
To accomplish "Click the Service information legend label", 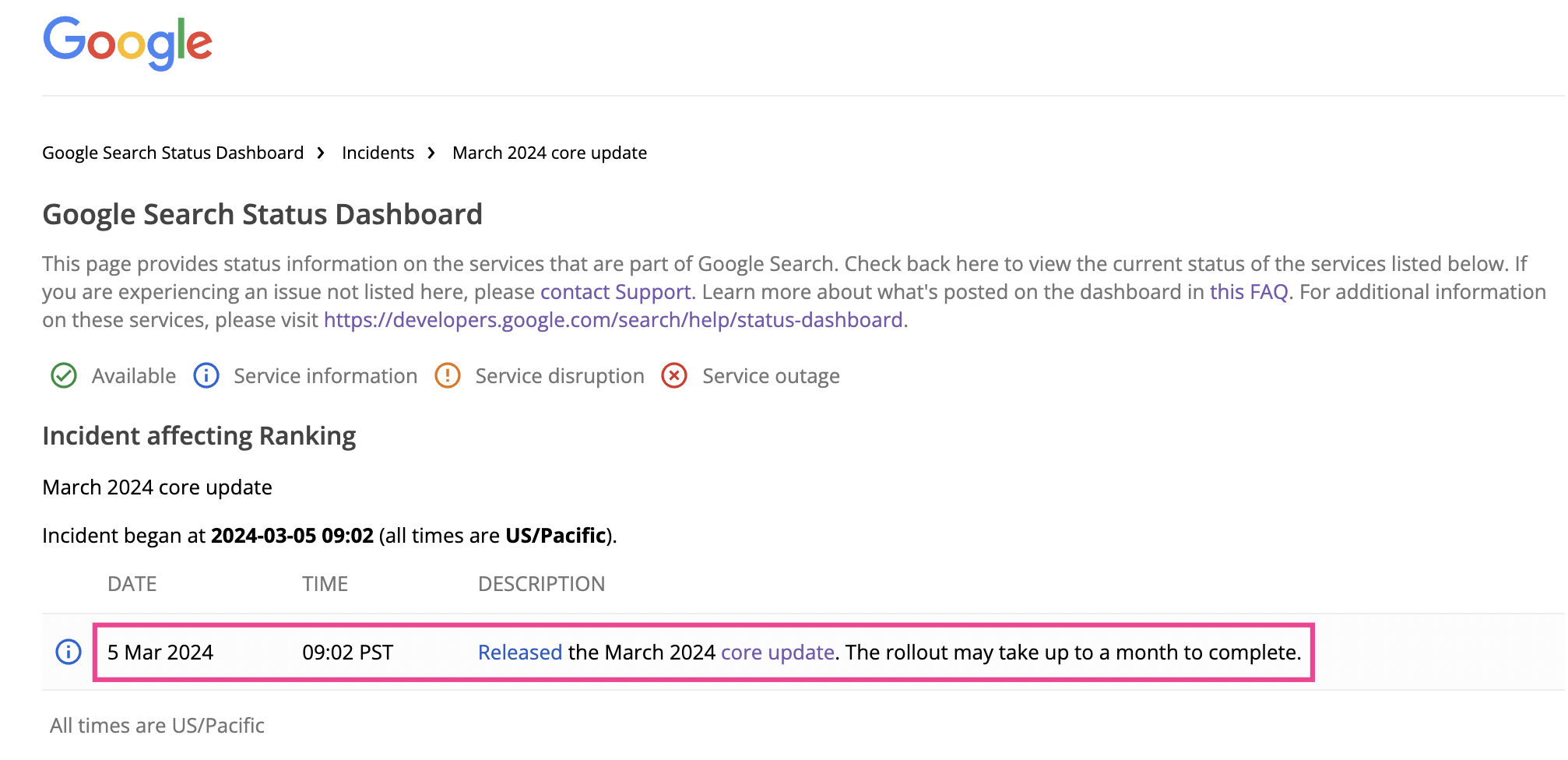I will (325, 376).
